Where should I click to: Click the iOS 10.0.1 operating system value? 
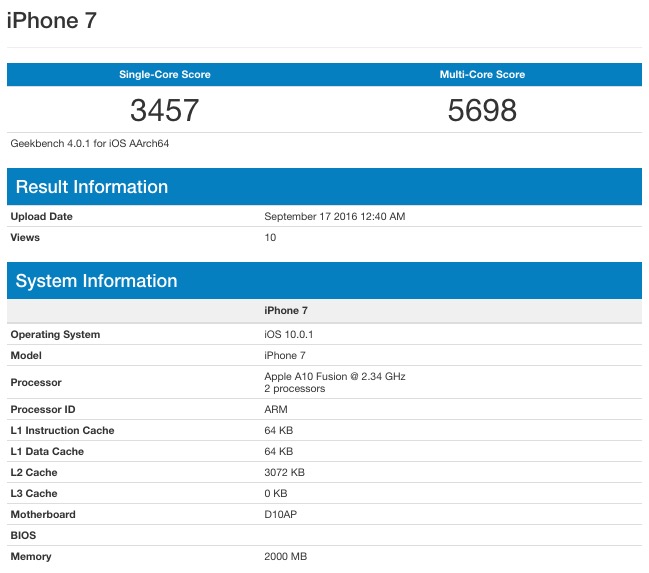coord(288,335)
